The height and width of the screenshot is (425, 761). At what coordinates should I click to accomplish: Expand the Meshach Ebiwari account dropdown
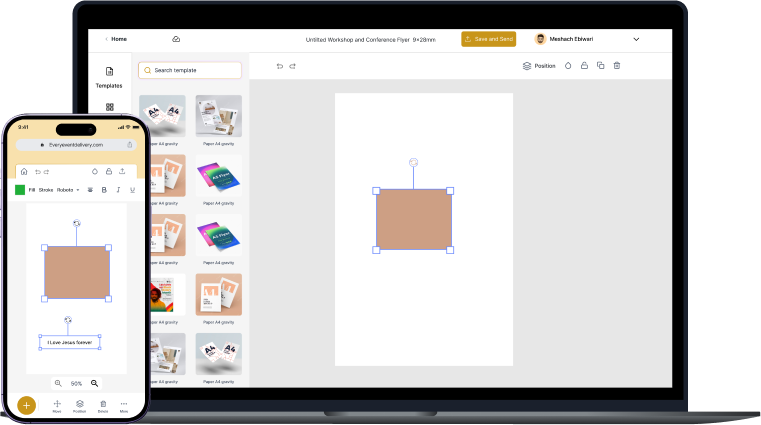[x=636, y=39]
